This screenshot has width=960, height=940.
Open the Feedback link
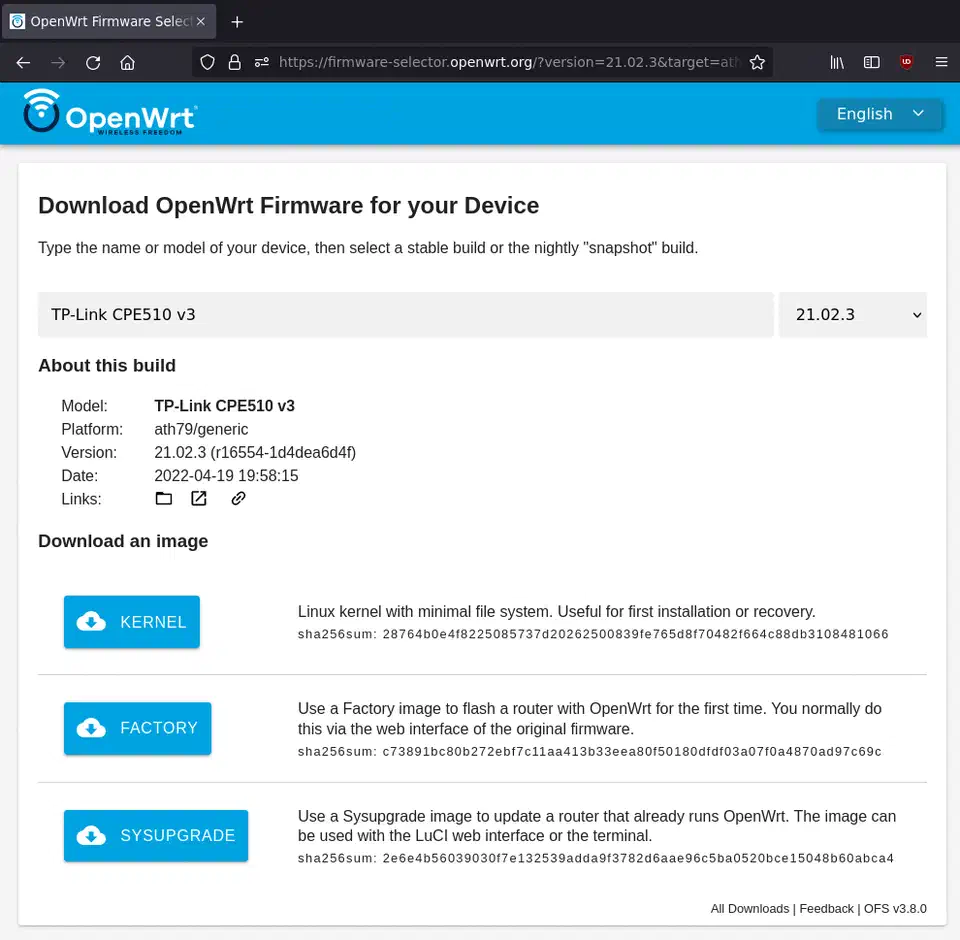pos(826,909)
